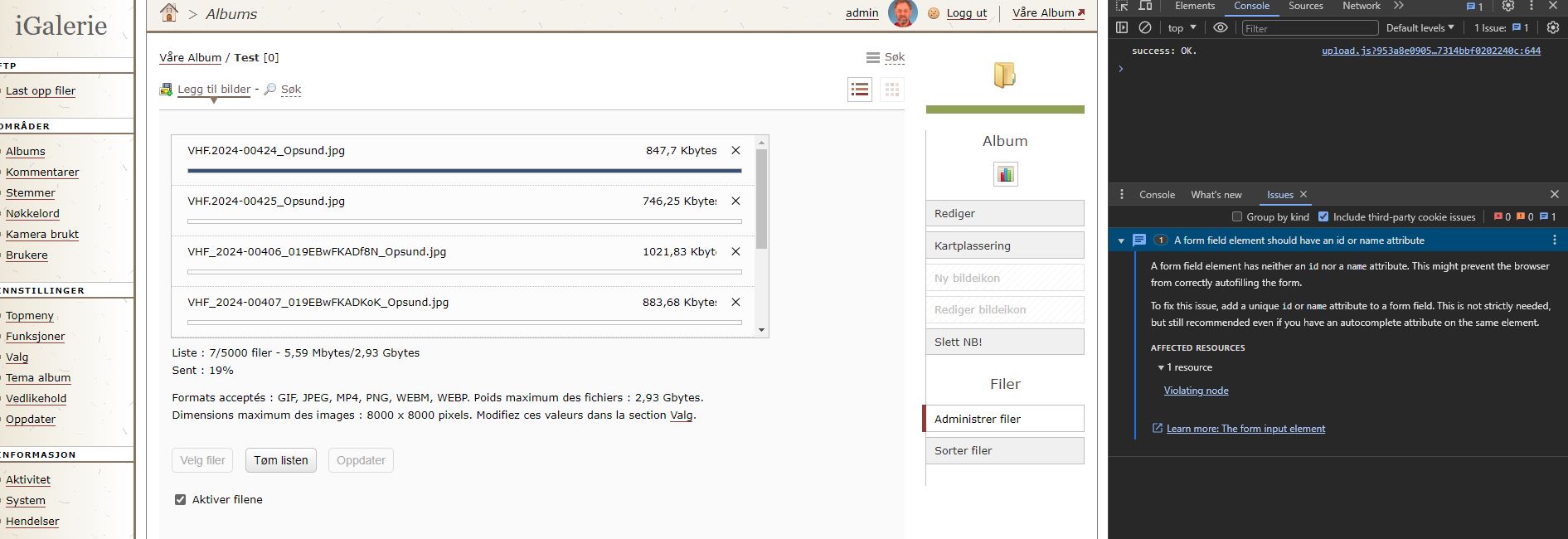
Task: Click the menu icon beside Søk
Action: (x=872, y=58)
